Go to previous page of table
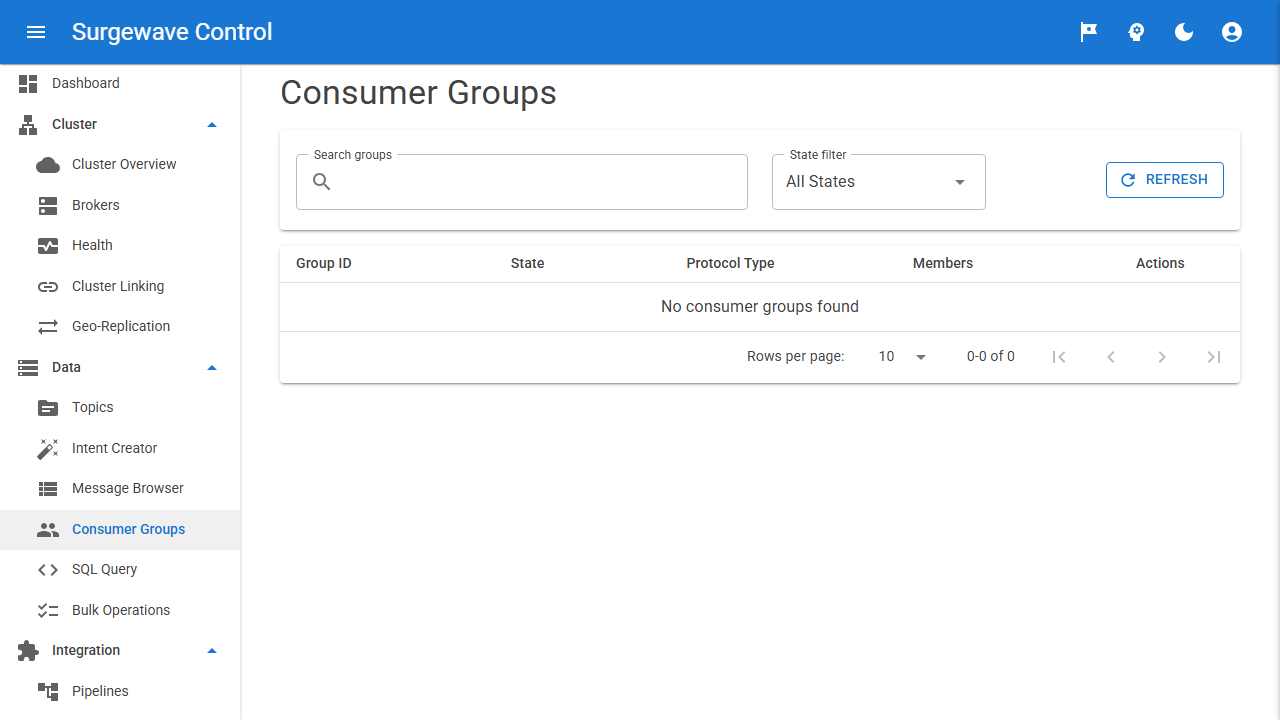1280x720 pixels. coord(1110,357)
